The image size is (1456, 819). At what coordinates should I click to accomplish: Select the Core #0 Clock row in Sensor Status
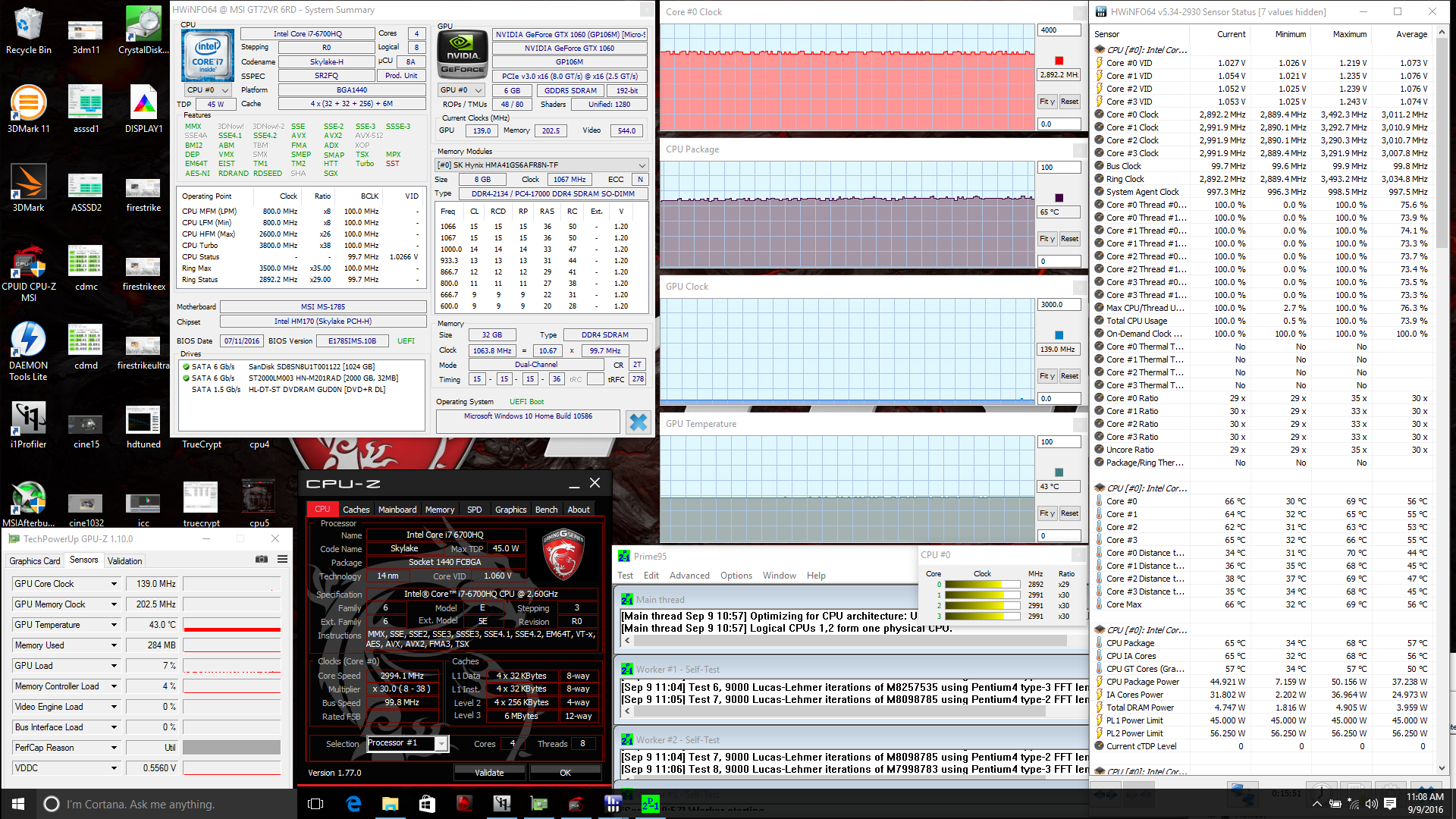pos(1263,115)
